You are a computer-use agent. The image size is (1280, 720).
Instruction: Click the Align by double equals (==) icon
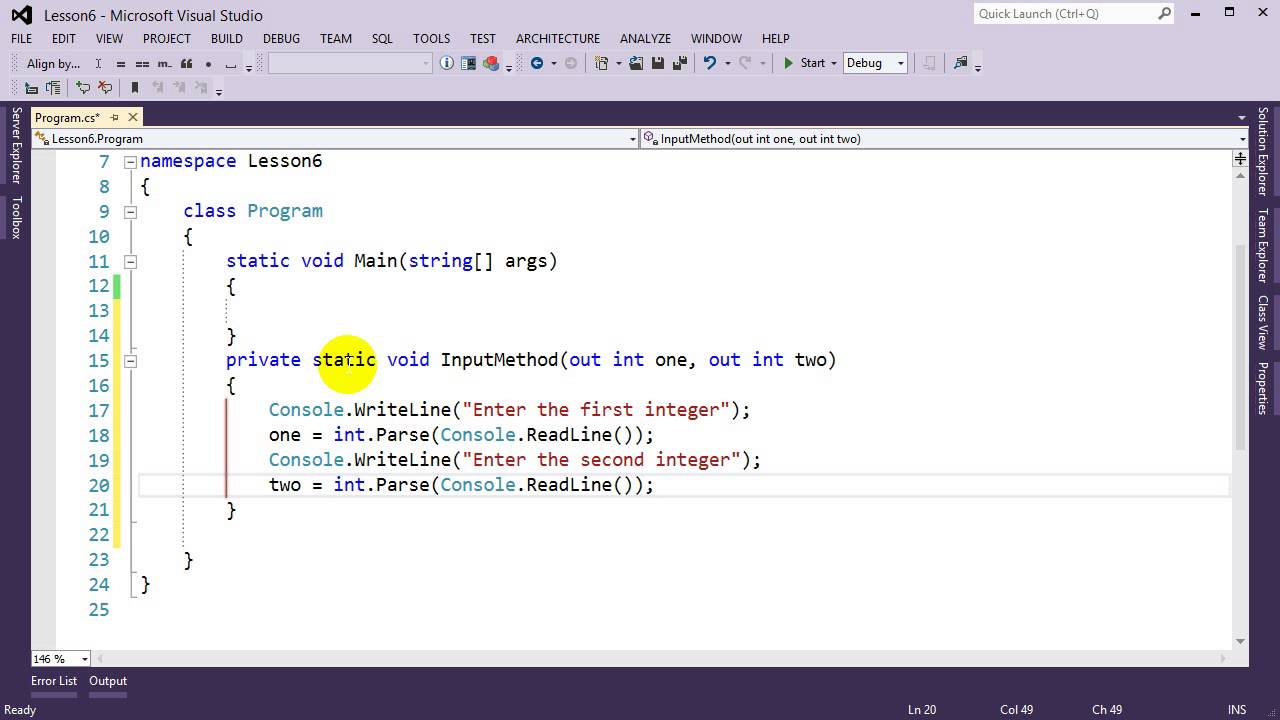coord(141,64)
